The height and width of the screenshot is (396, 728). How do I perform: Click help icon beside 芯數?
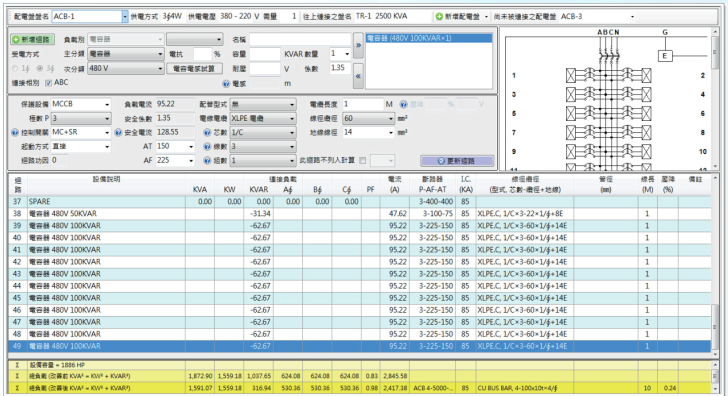click(207, 133)
